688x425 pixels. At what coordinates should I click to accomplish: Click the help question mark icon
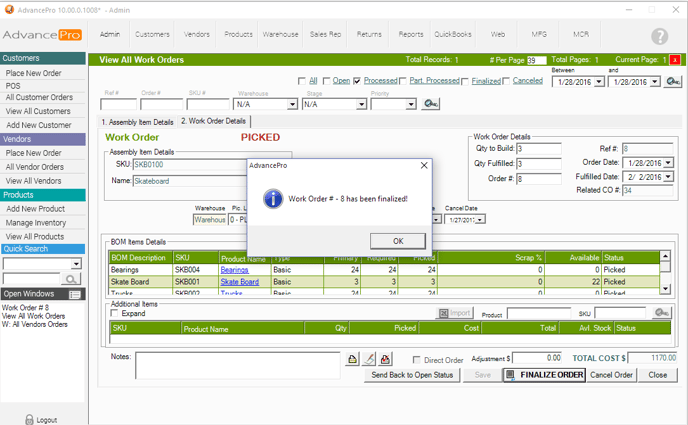(659, 36)
